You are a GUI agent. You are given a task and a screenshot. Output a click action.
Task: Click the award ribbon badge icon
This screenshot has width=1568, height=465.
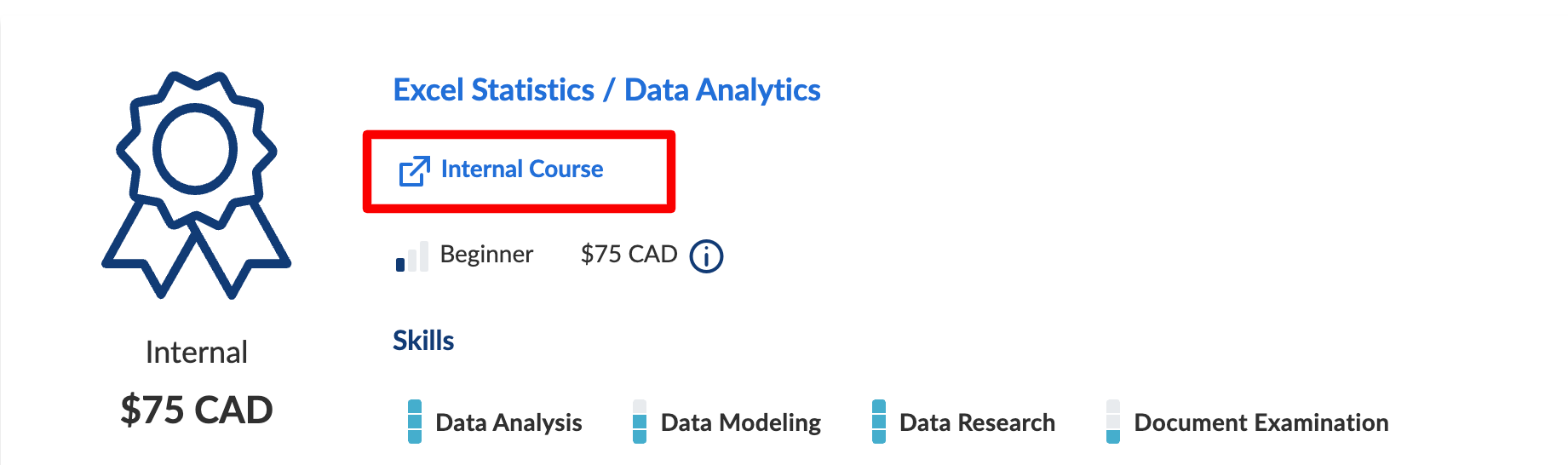tap(196, 185)
